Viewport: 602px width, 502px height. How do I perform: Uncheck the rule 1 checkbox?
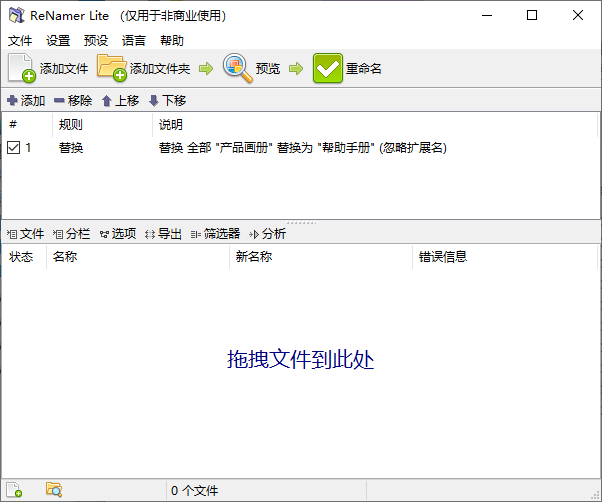coord(13,147)
